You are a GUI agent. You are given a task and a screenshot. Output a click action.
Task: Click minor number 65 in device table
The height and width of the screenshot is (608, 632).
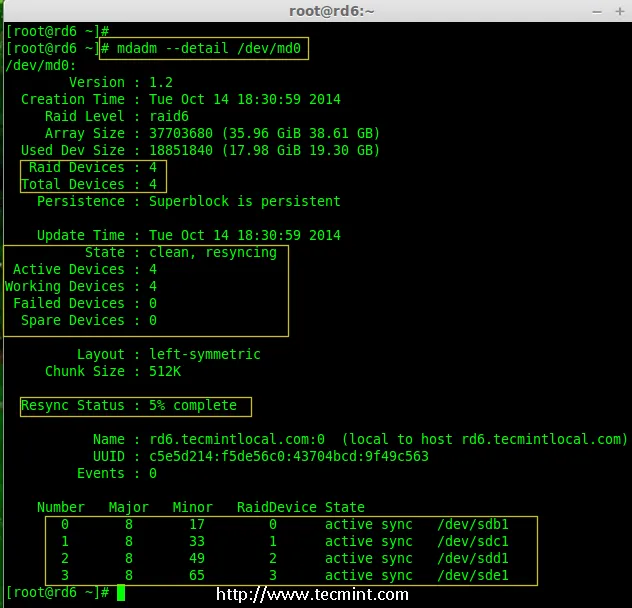[x=197, y=575]
